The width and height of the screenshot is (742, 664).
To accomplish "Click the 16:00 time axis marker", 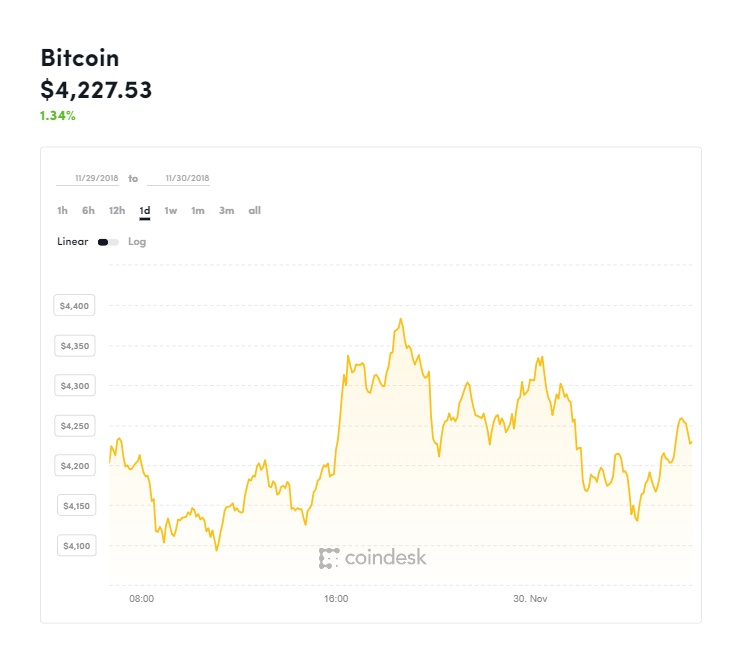I will 336,599.
